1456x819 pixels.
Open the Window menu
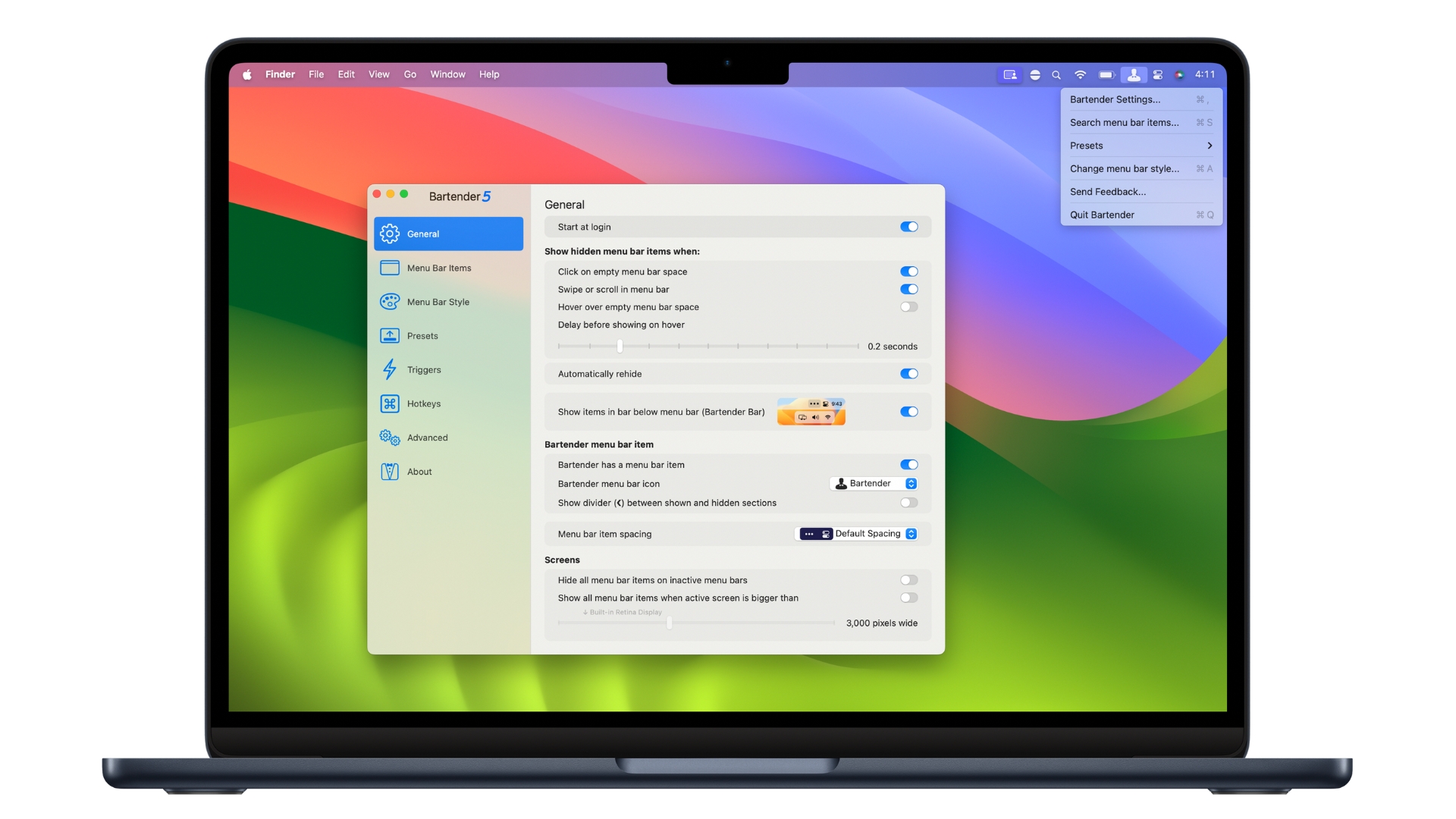(x=448, y=74)
